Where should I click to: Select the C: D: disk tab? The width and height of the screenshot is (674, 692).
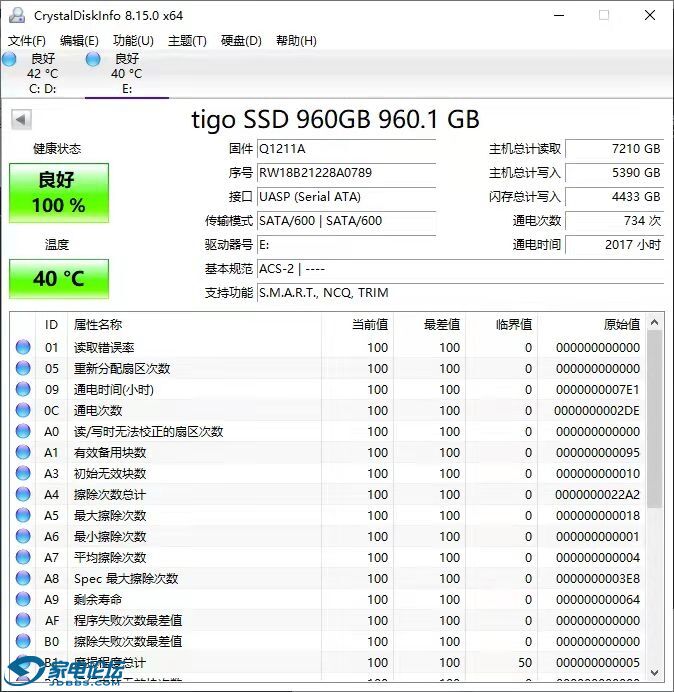pos(42,73)
